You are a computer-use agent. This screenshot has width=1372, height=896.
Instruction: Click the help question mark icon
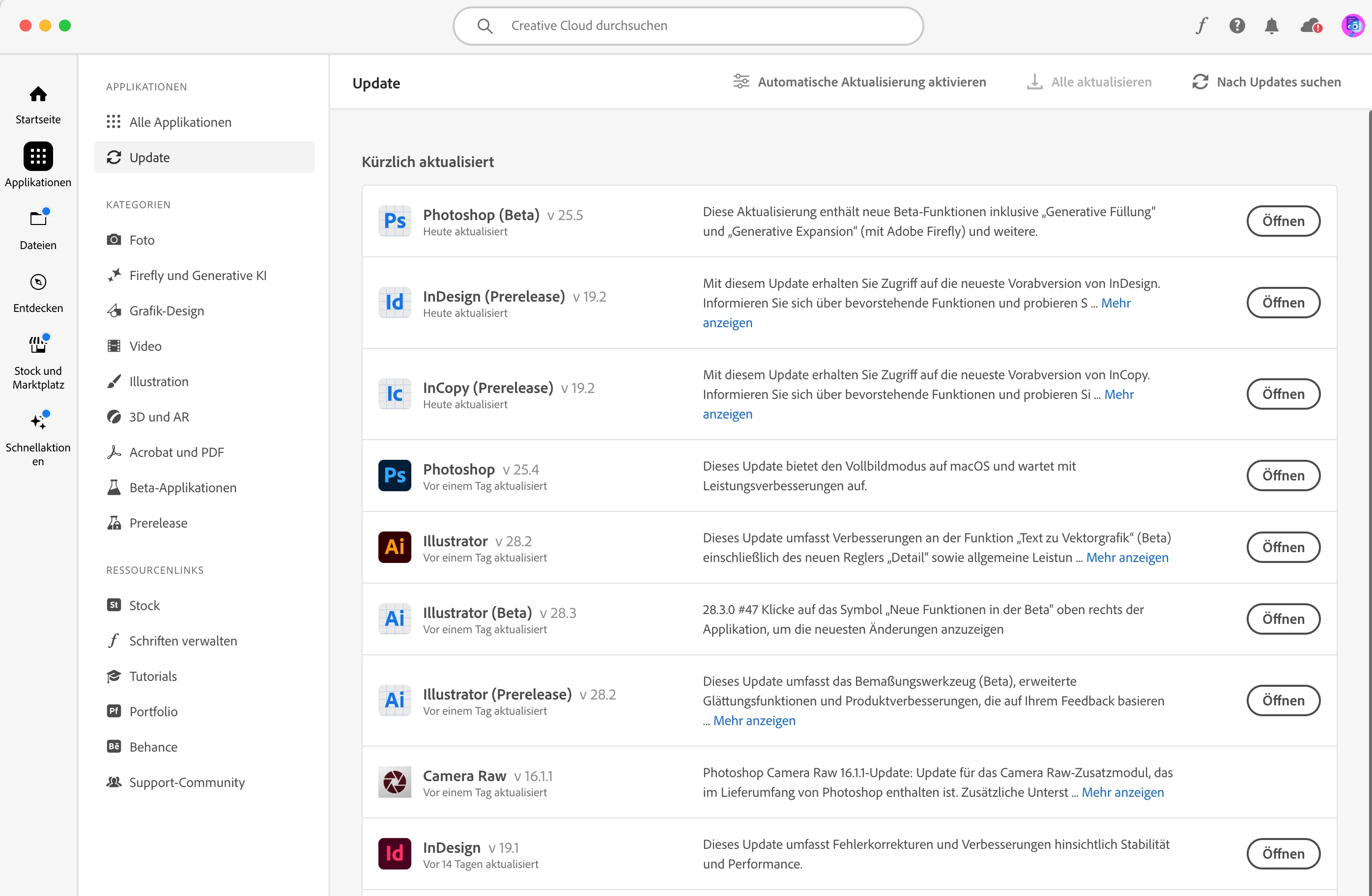tap(1237, 26)
